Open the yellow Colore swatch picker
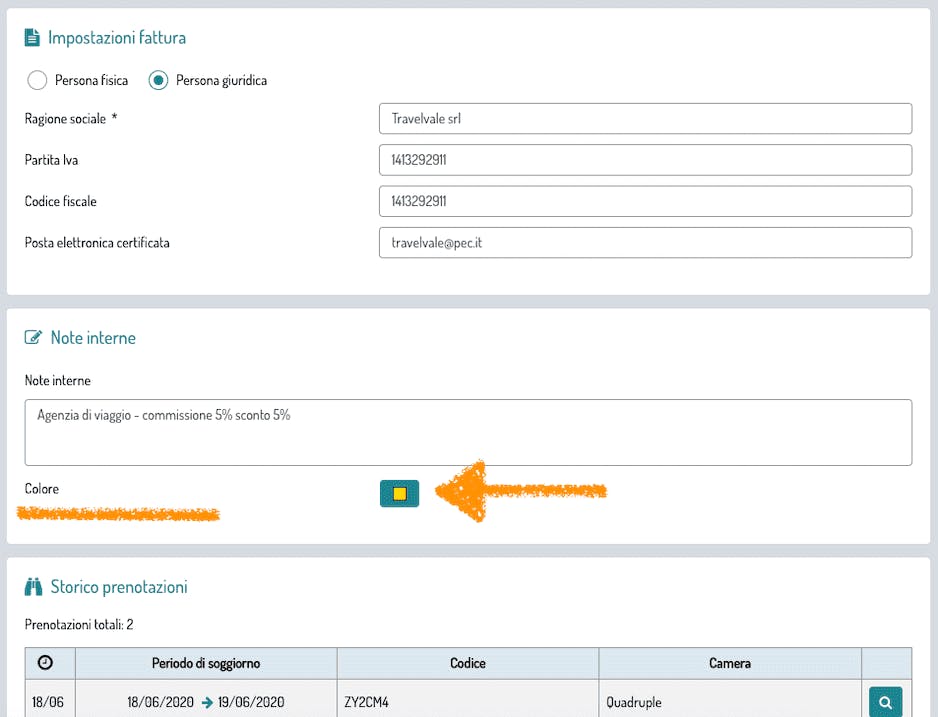 pyautogui.click(x=399, y=493)
